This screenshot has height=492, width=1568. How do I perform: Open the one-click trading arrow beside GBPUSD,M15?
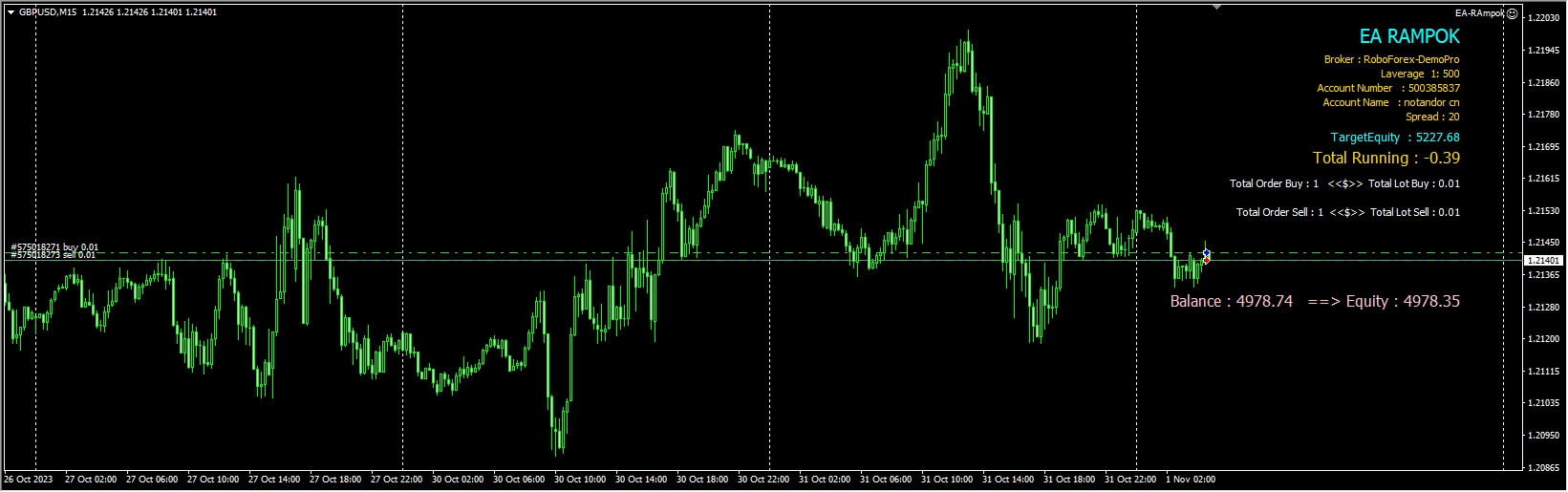point(11,12)
